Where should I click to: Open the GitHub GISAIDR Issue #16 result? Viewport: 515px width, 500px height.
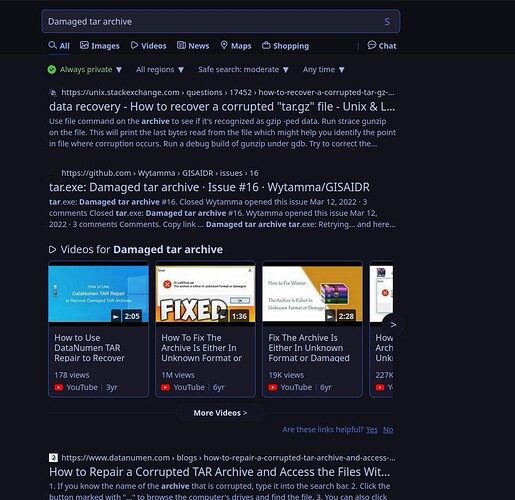coord(209,187)
